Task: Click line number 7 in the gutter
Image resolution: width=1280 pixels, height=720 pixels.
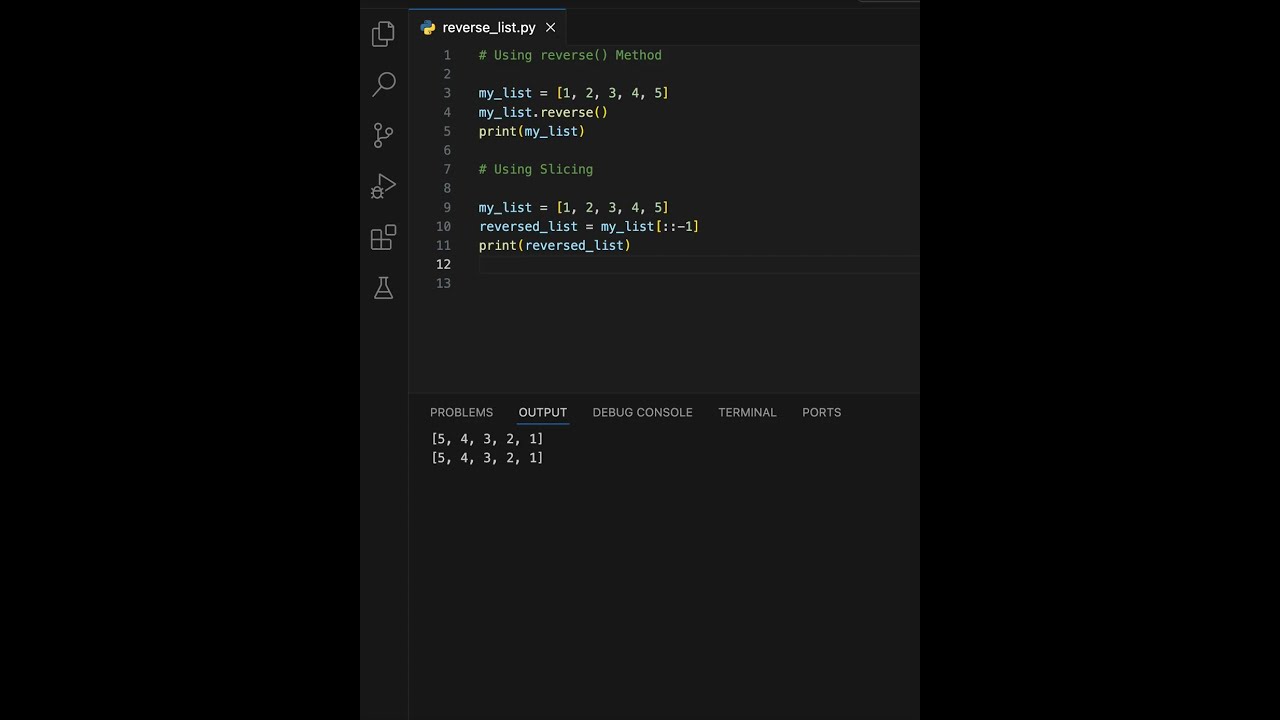Action: pyautogui.click(x=447, y=169)
